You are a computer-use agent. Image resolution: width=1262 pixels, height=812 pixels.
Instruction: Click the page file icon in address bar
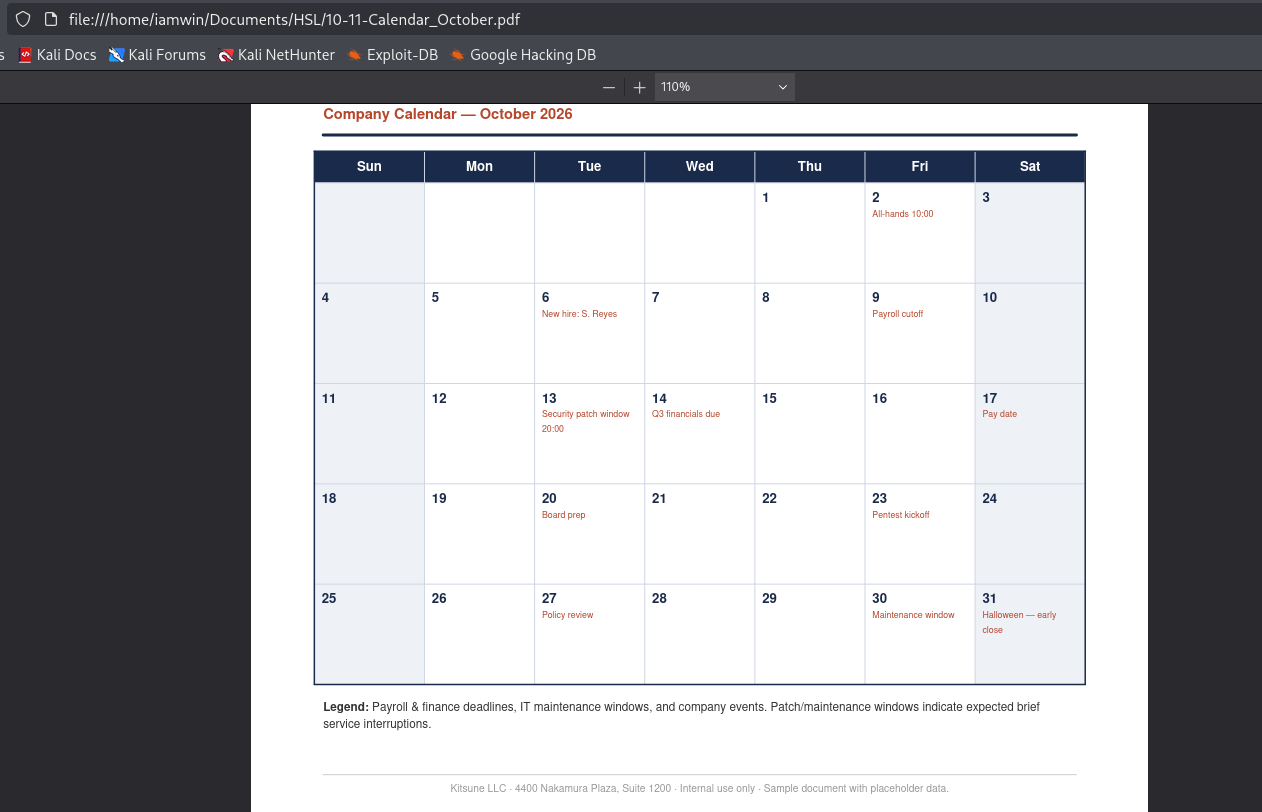click(51, 19)
